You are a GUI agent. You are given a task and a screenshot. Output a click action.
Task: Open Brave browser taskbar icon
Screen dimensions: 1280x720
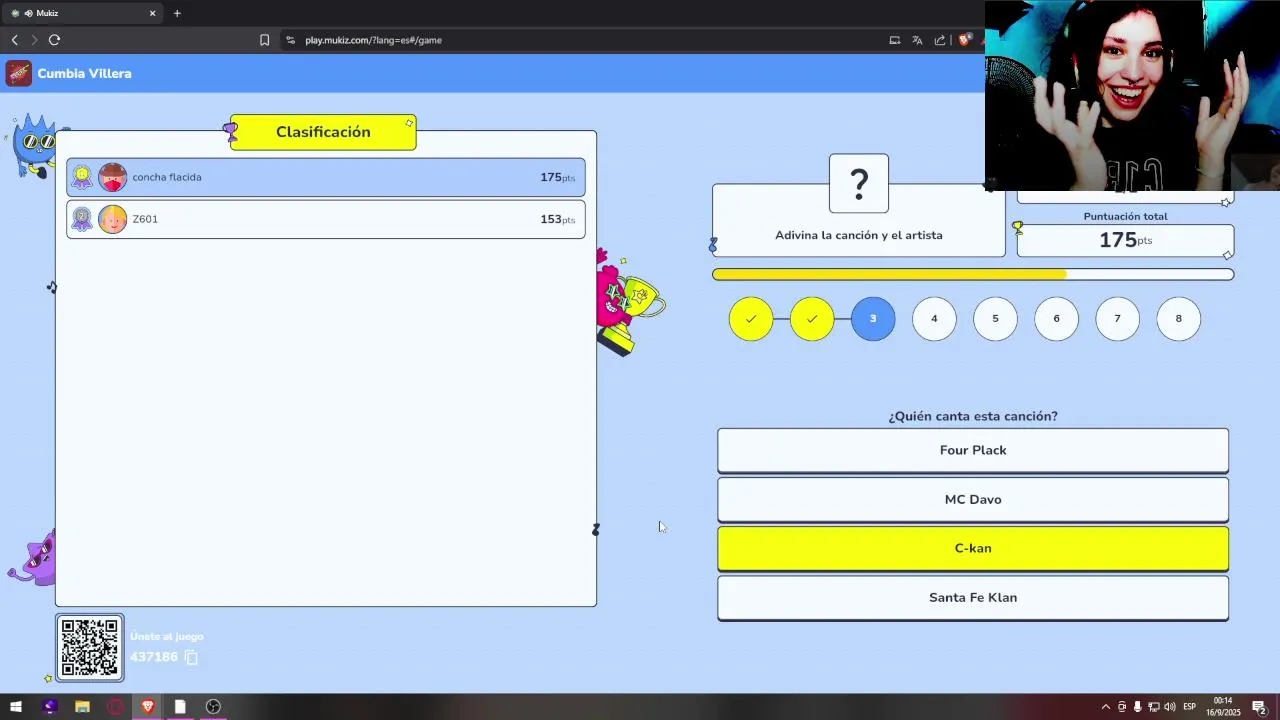[148, 707]
